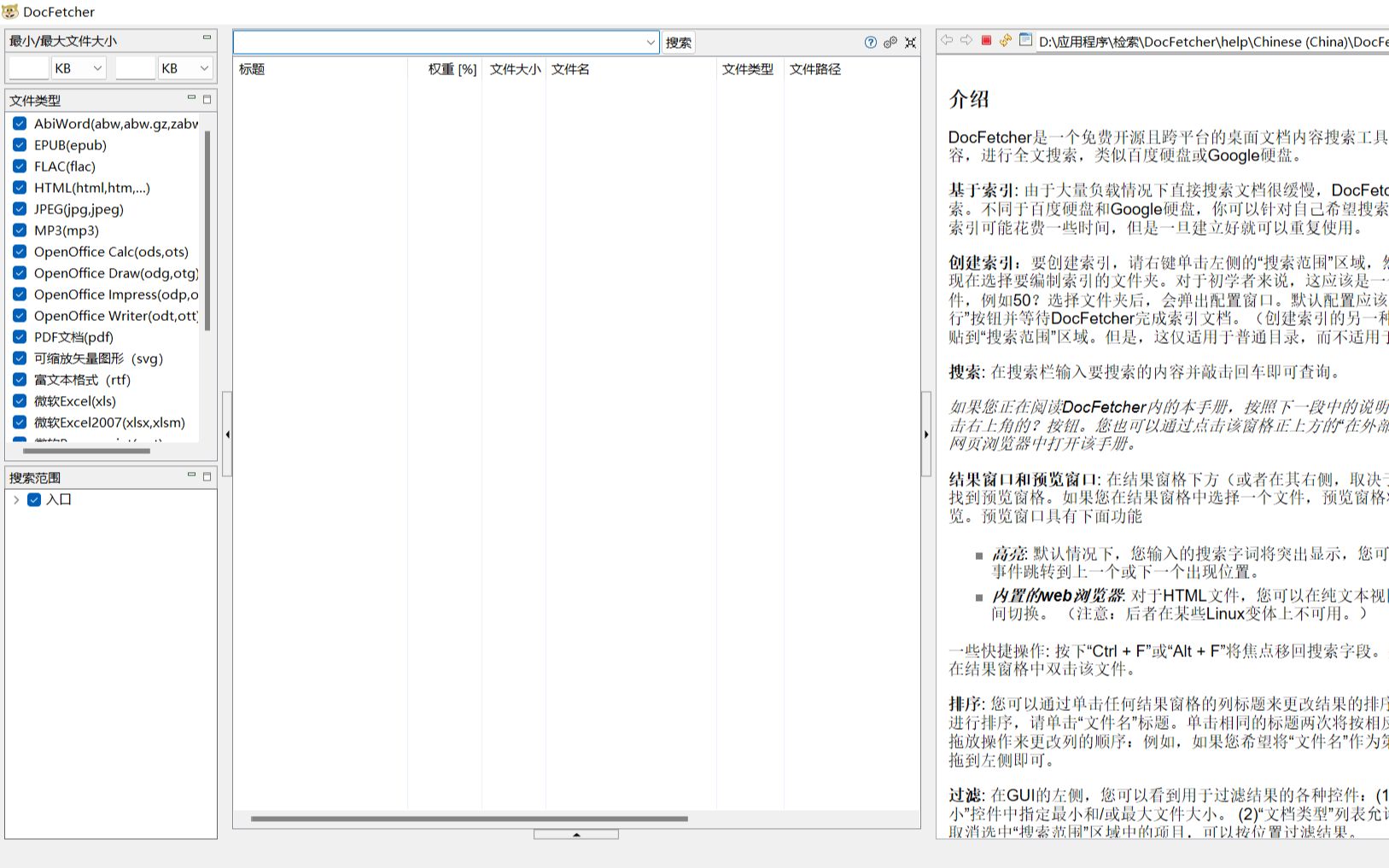
Task: Expand the 入口 tree node
Action: [16, 500]
